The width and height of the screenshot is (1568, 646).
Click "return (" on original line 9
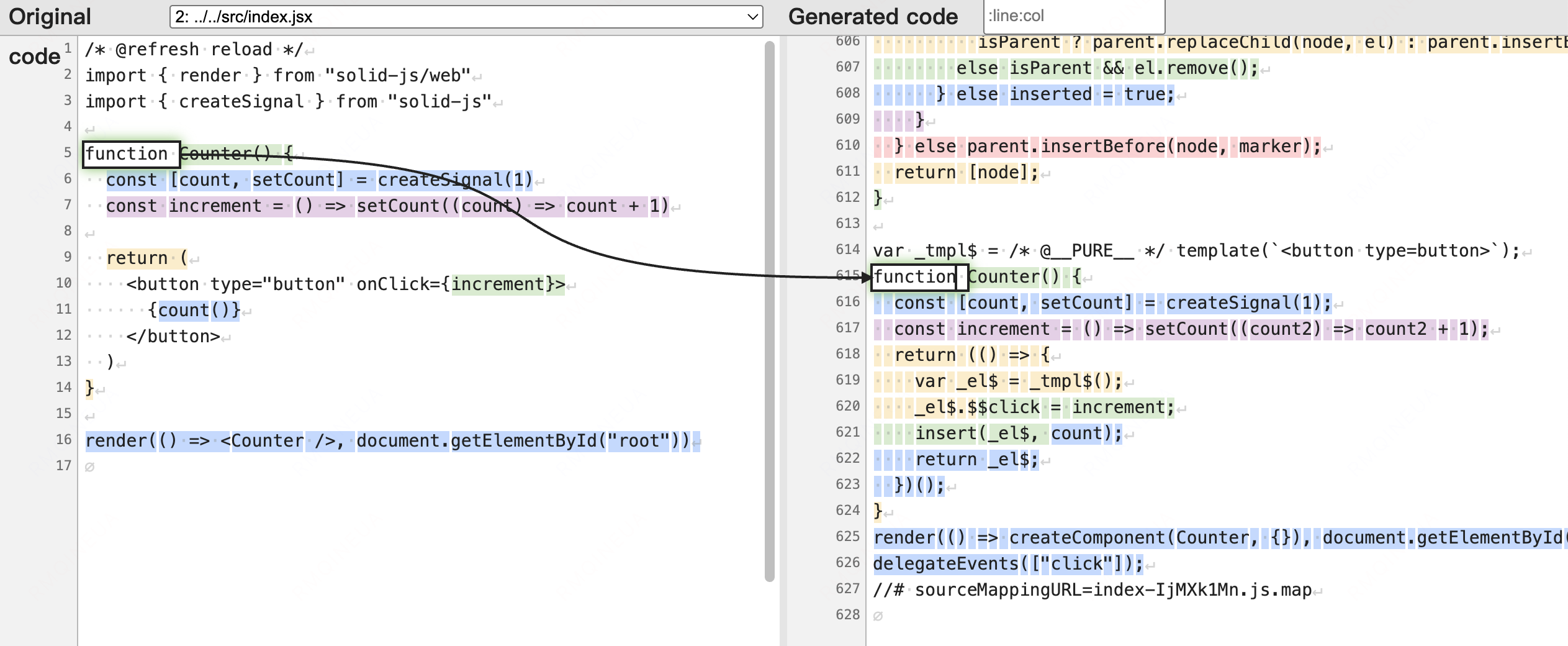146,258
